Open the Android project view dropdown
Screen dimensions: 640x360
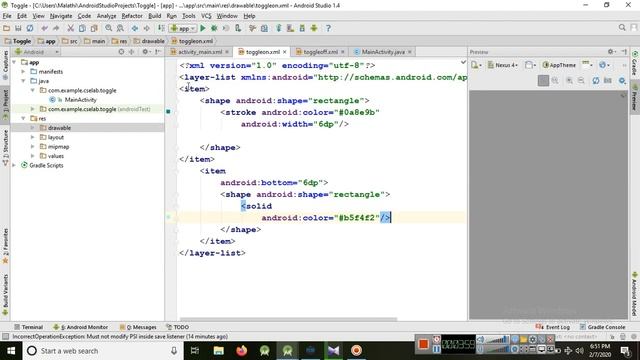pos(37,52)
